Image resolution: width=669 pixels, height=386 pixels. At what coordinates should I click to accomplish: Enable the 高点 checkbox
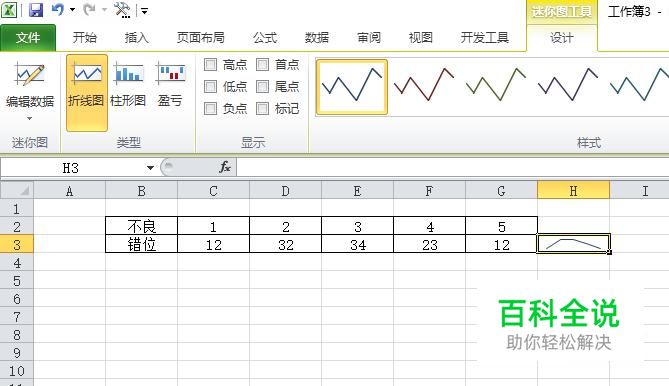coord(210,65)
